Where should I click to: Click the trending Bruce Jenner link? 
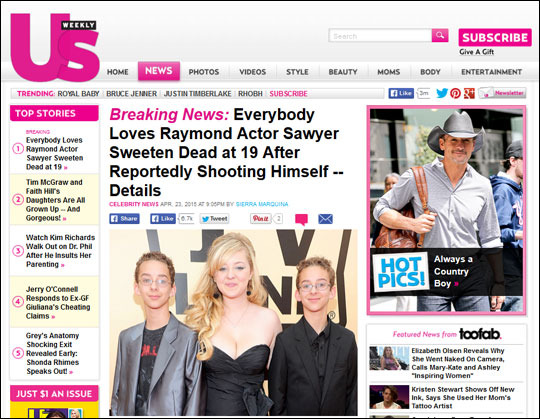pyautogui.click(x=132, y=94)
